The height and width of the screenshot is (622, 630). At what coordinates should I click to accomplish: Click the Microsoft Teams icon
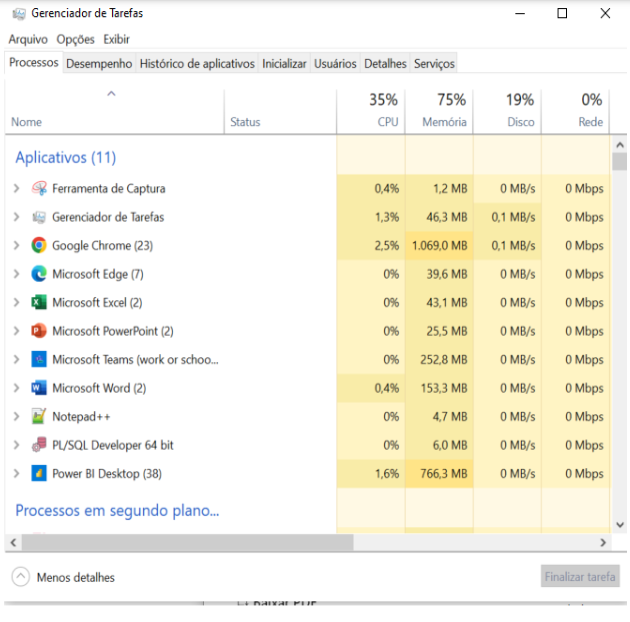point(39,359)
